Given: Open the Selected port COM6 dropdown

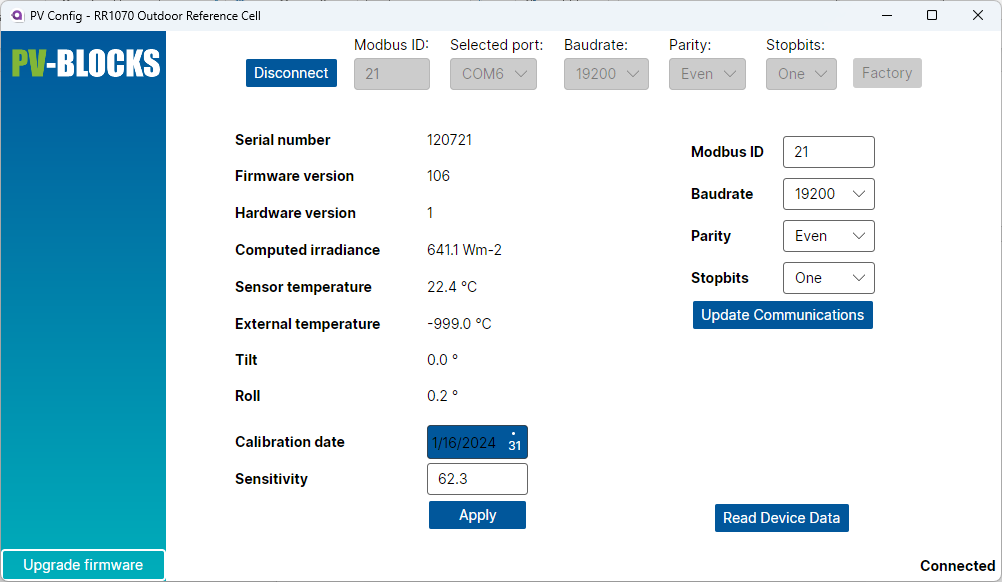Looking at the screenshot, I should click(x=493, y=74).
